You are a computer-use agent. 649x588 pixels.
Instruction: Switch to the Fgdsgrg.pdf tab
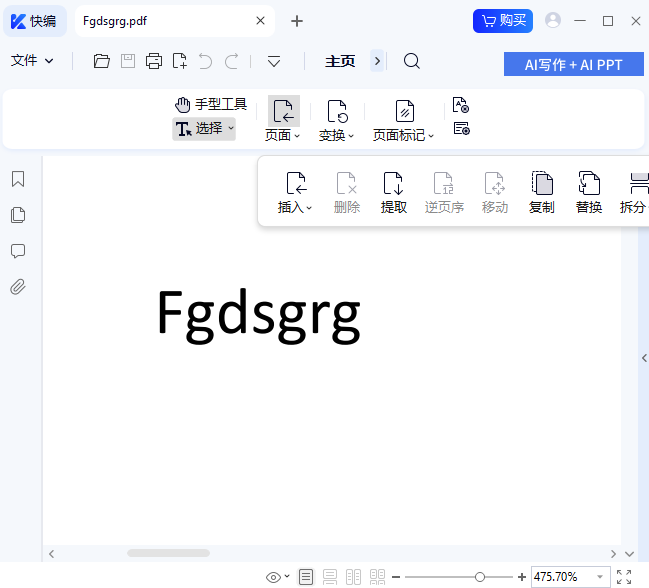click(160, 20)
